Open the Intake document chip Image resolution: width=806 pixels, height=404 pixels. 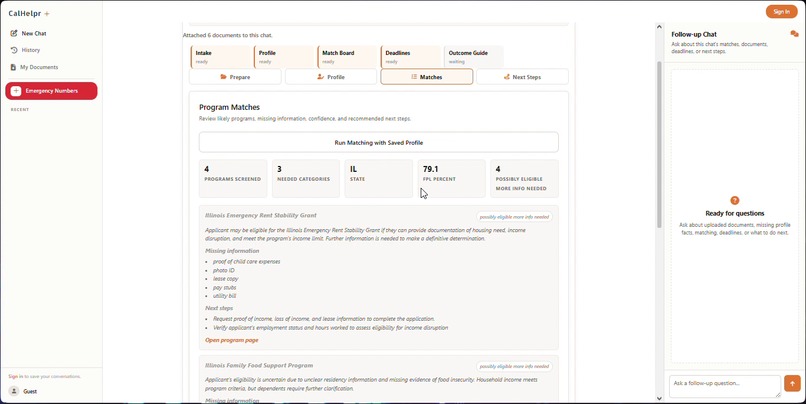tap(221, 57)
